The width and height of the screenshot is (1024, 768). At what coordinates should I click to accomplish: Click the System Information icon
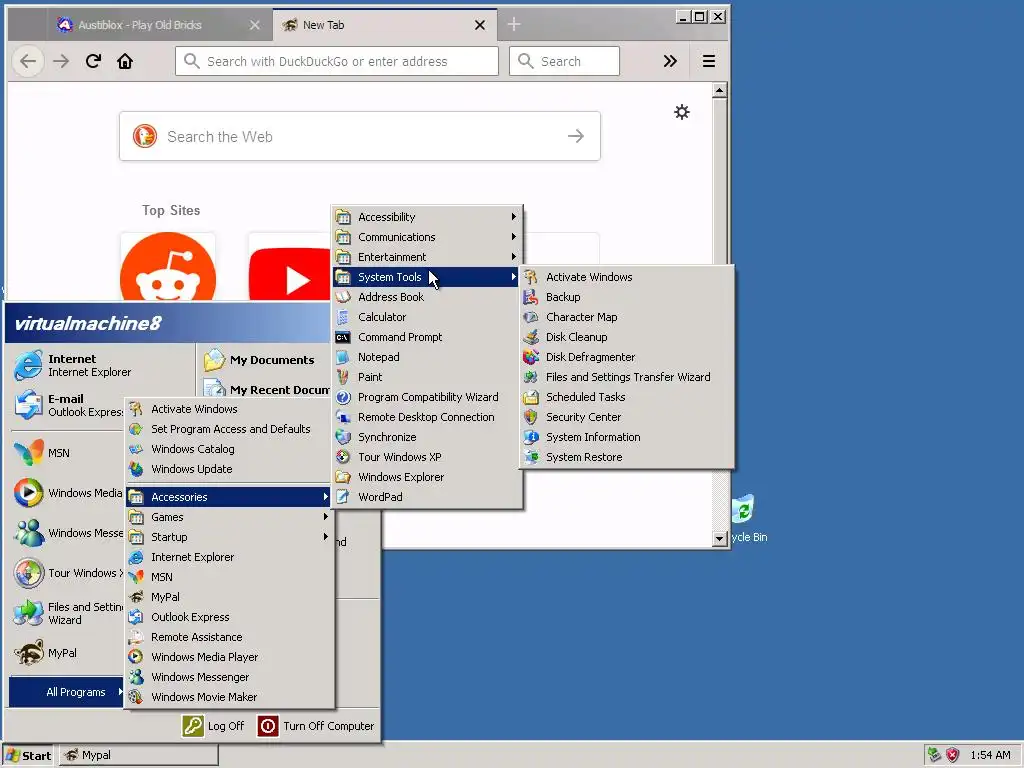coord(531,437)
